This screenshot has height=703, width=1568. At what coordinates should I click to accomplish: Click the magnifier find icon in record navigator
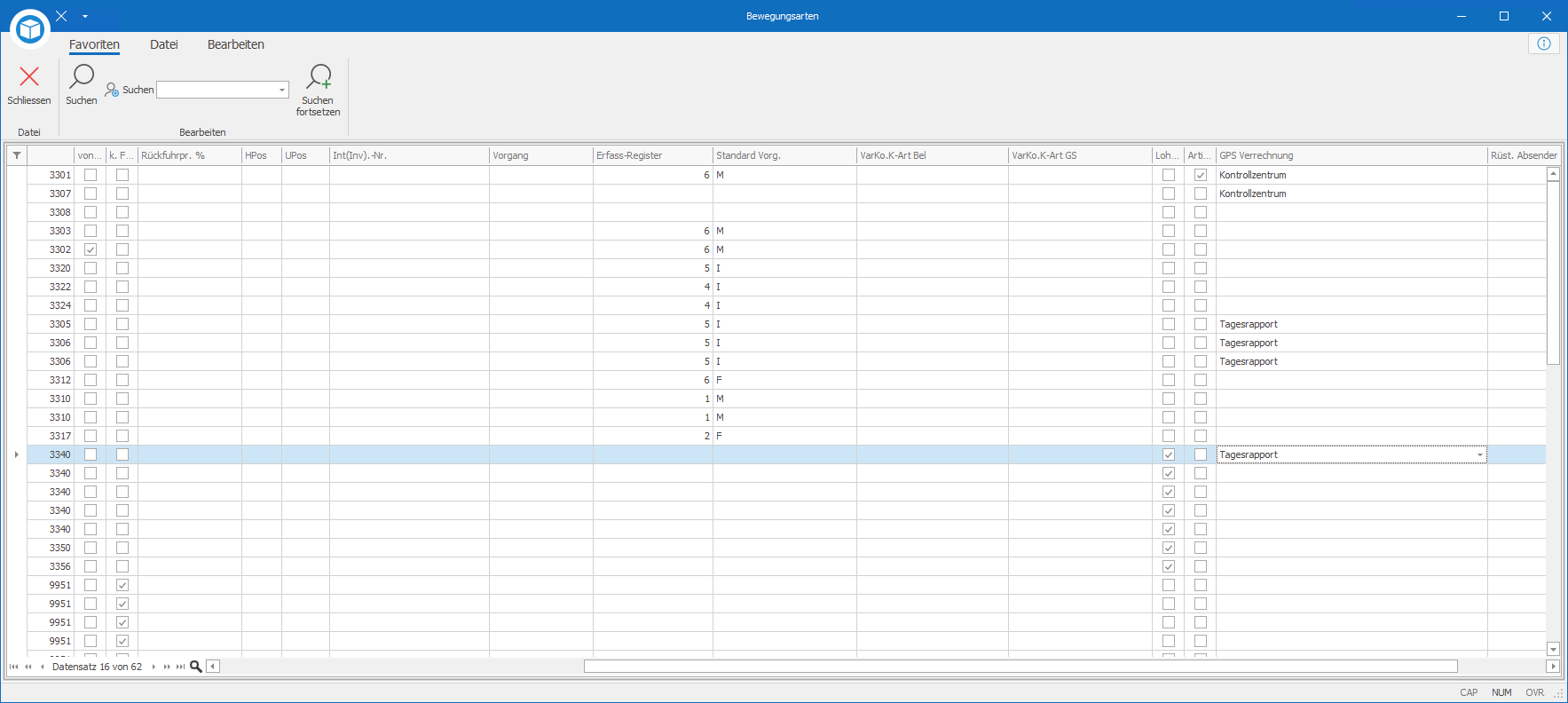pyautogui.click(x=196, y=667)
